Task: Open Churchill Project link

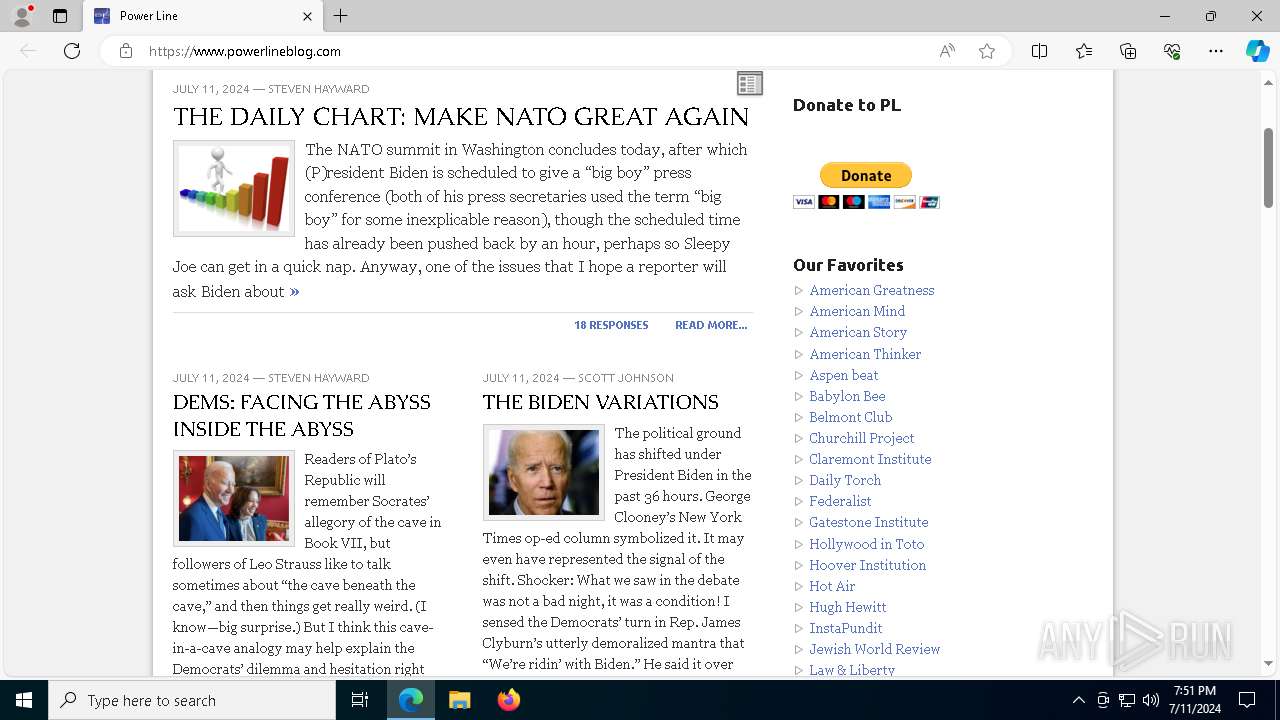Action: tap(862, 438)
